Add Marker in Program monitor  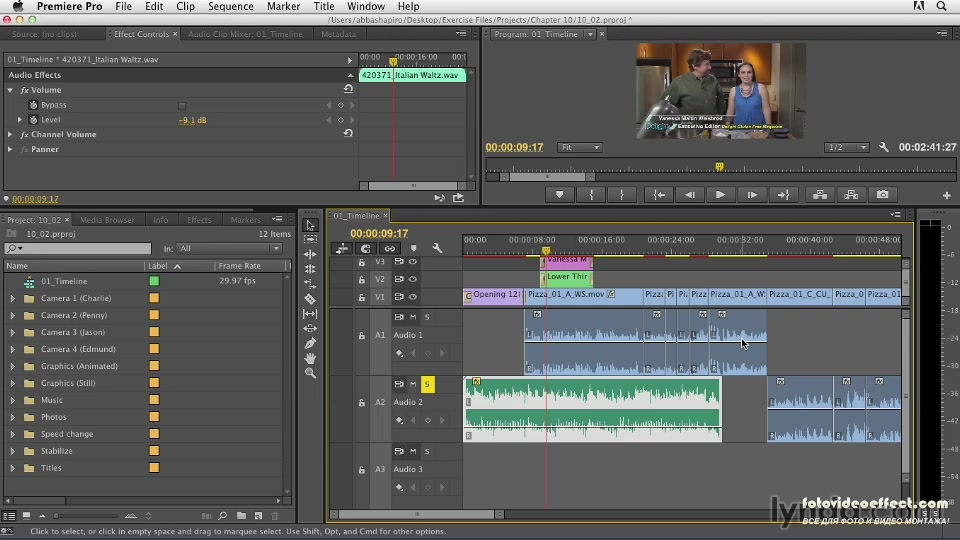(x=559, y=195)
